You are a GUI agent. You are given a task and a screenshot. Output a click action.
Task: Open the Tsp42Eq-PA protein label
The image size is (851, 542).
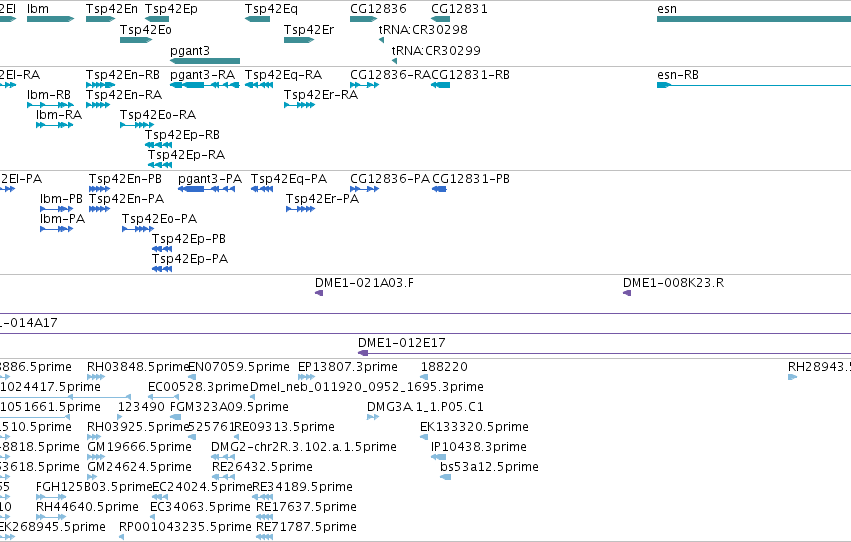289,178
